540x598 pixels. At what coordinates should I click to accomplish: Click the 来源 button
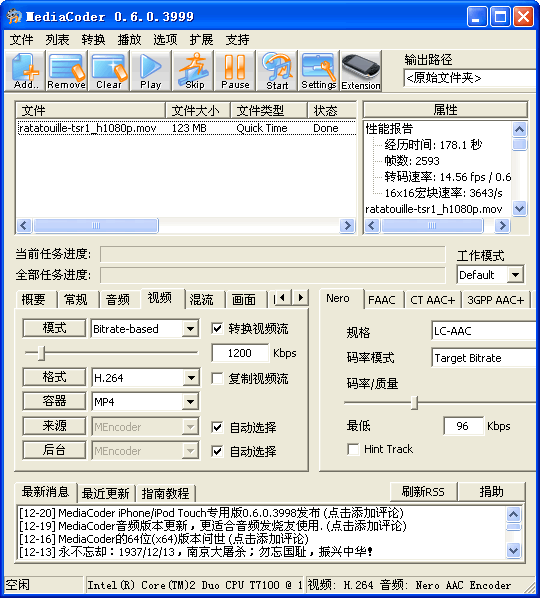[54, 426]
